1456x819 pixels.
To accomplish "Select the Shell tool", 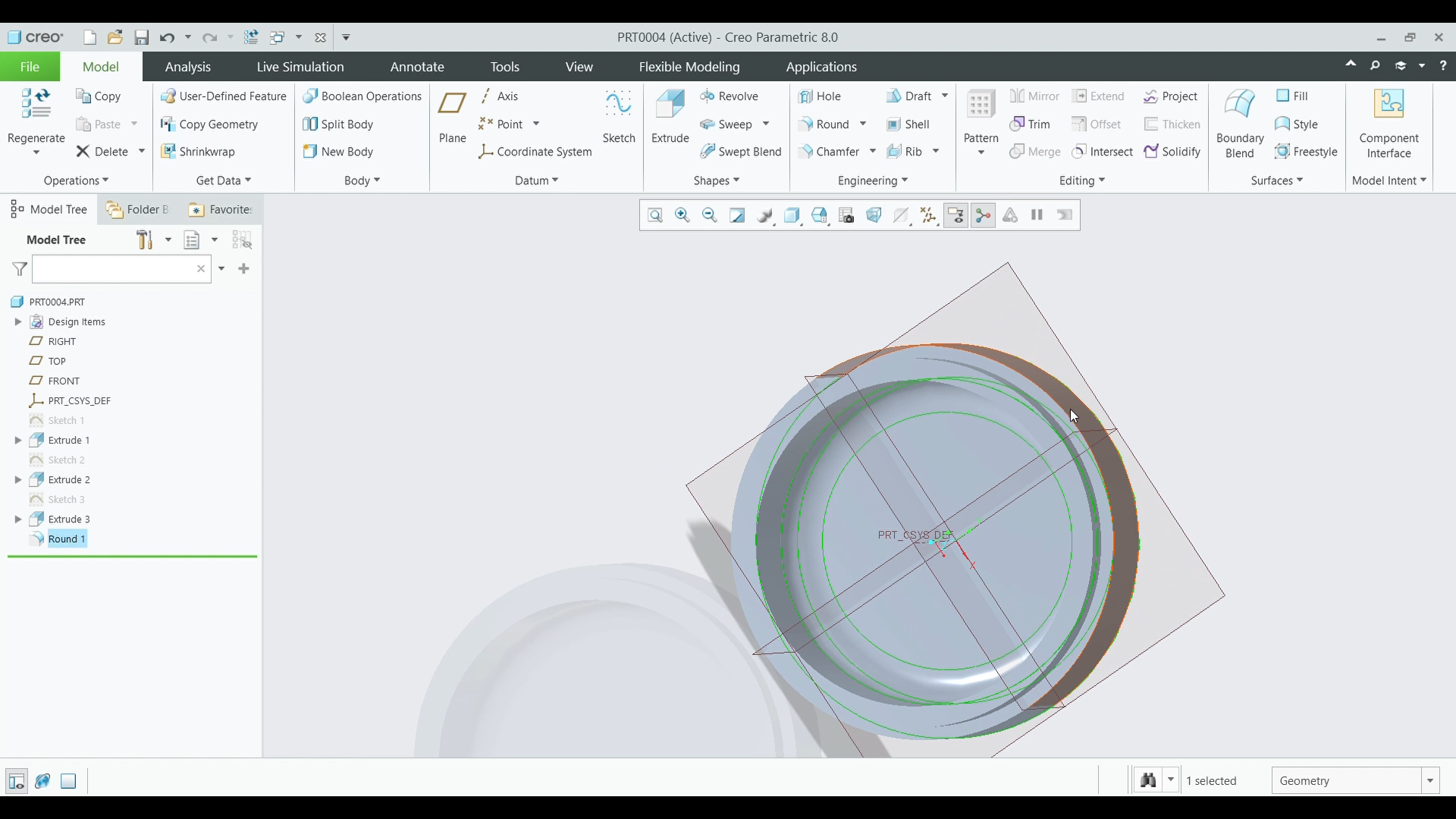I will click(x=908, y=124).
